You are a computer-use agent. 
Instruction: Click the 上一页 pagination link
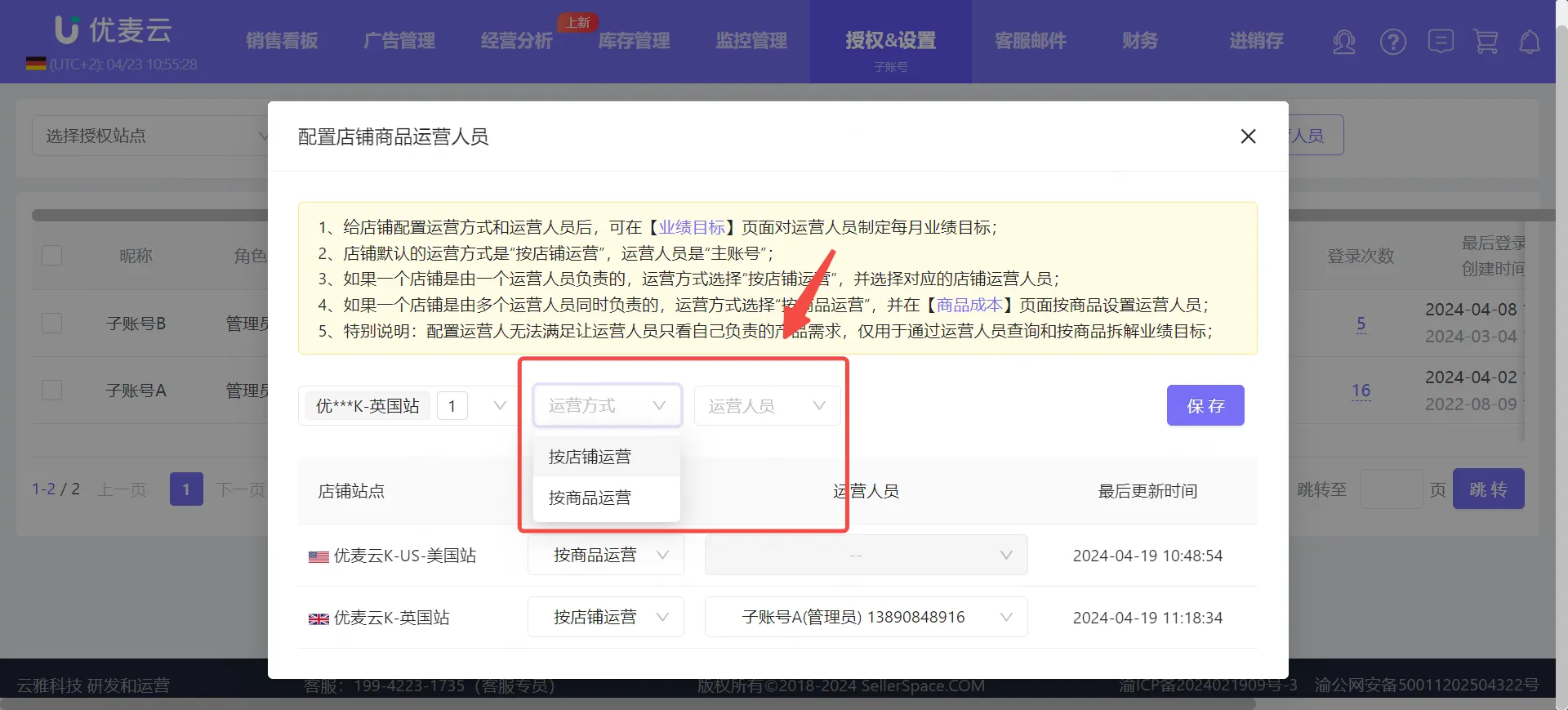(x=122, y=489)
